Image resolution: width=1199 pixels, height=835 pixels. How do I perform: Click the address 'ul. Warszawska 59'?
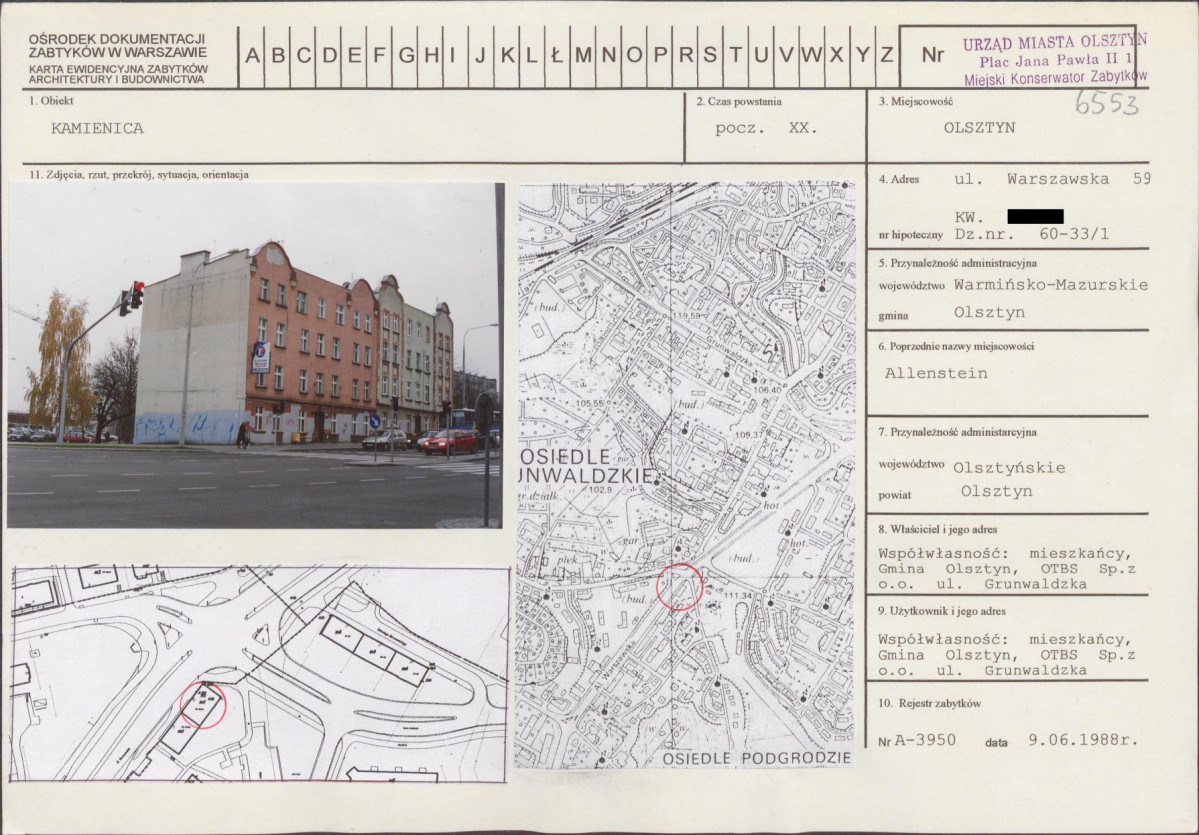[x=1052, y=179]
